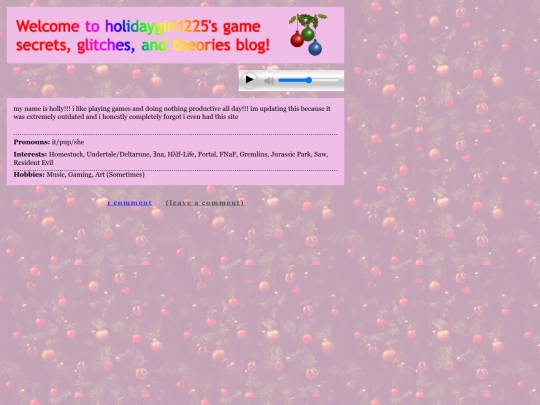540x405 pixels.
Task: Click "secrets, glitches, and theories blog!" heading line
Action: click(x=143, y=45)
